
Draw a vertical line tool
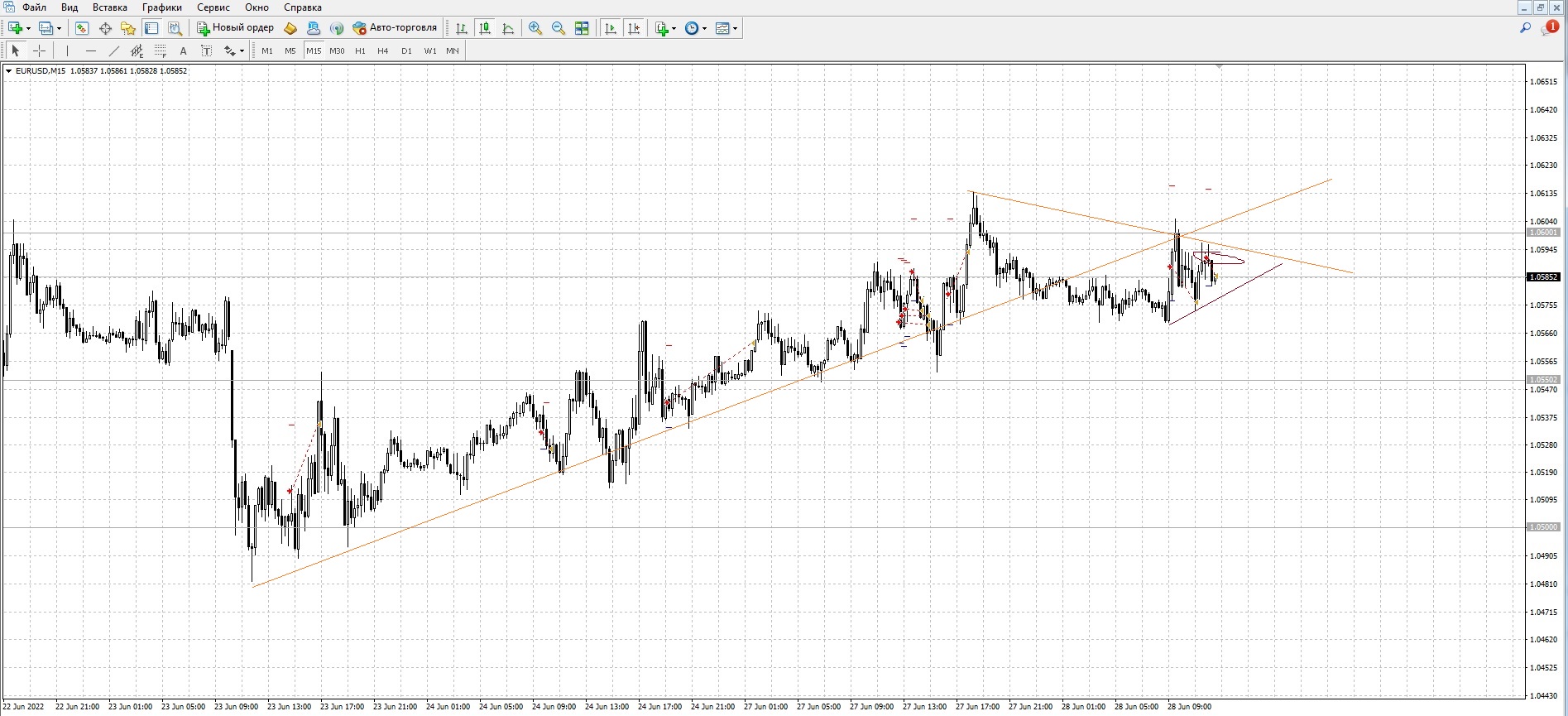coord(68,50)
